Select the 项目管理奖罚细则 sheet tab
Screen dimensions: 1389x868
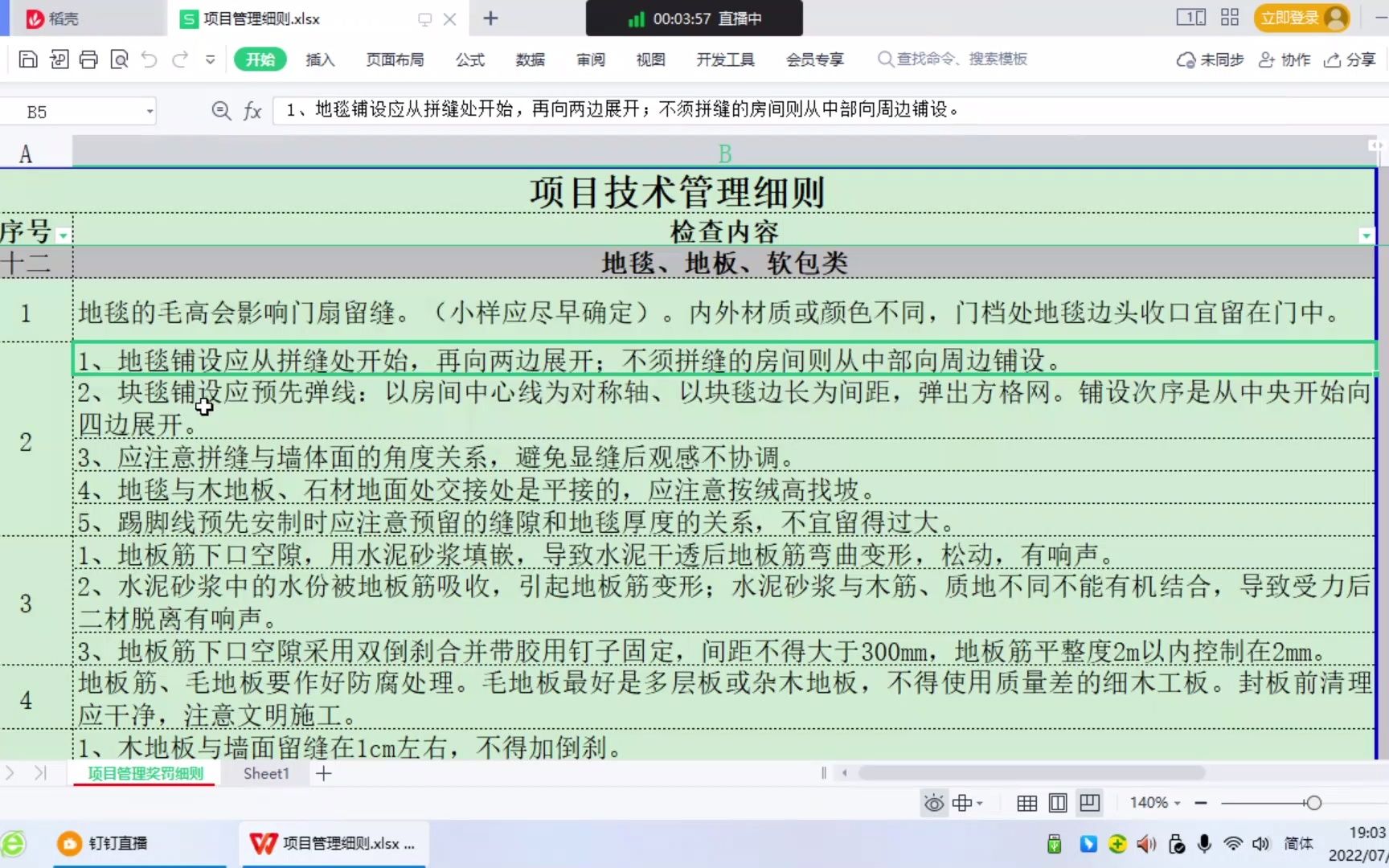[145, 773]
